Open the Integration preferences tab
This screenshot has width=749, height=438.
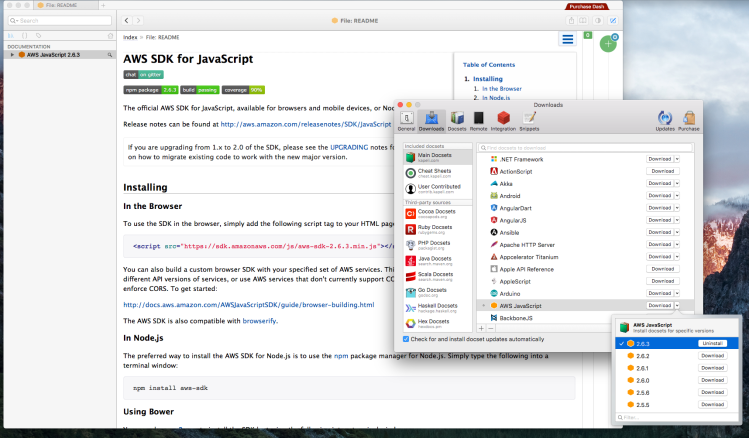(x=503, y=121)
